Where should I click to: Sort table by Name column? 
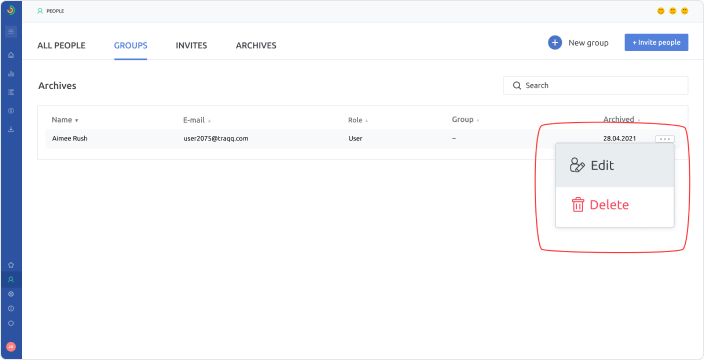65,120
